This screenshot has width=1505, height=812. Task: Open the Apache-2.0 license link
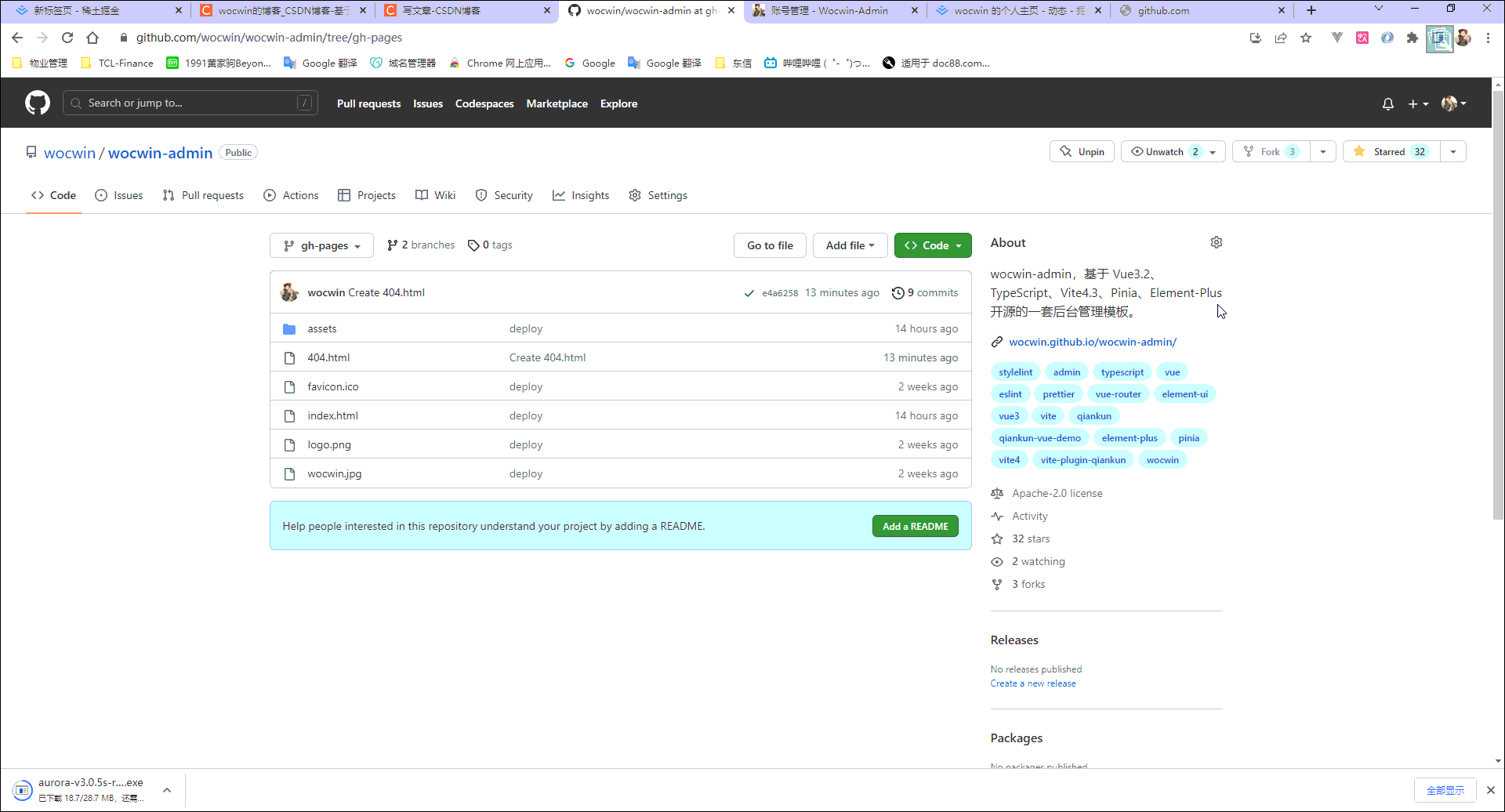tap(1057, 493)
